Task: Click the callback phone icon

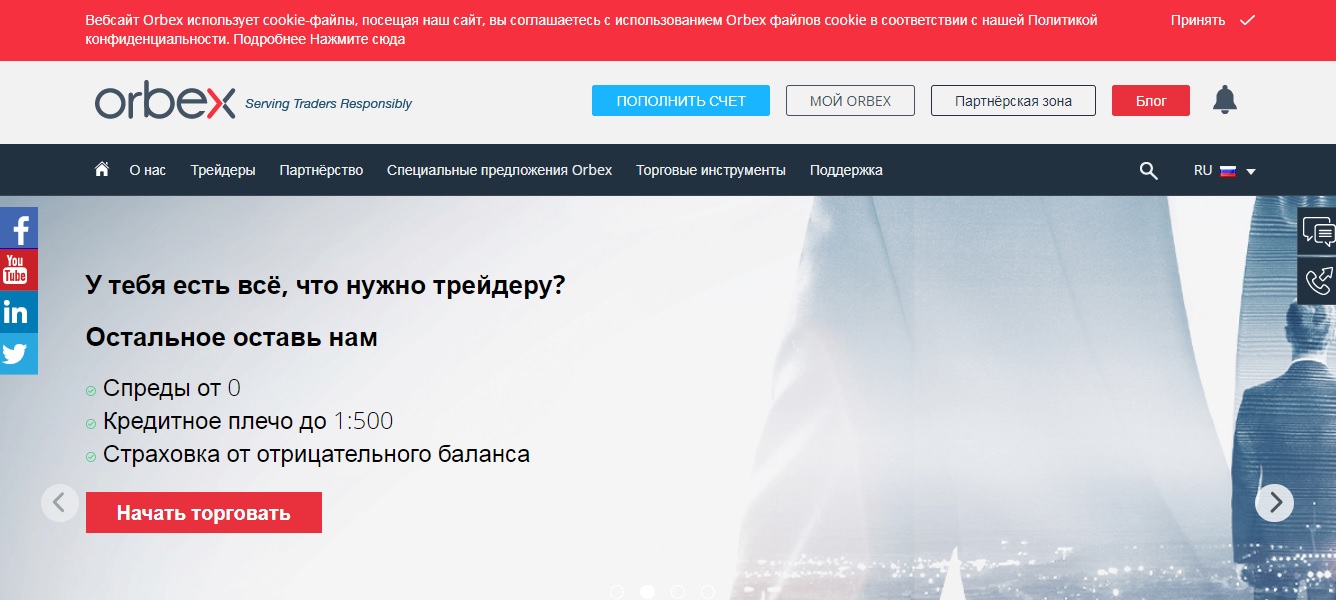Action: 1317,281
